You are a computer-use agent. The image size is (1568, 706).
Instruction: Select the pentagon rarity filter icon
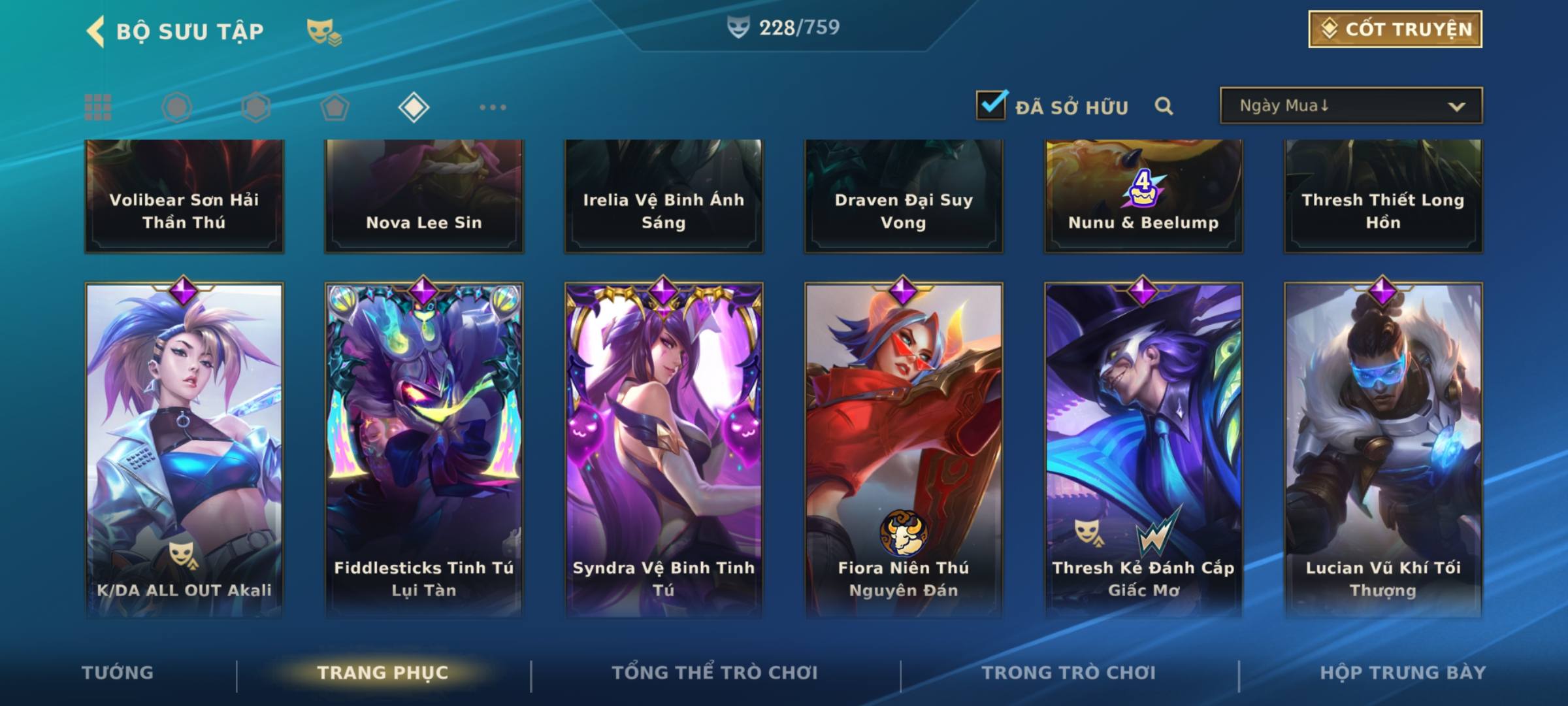pos(335,107)
